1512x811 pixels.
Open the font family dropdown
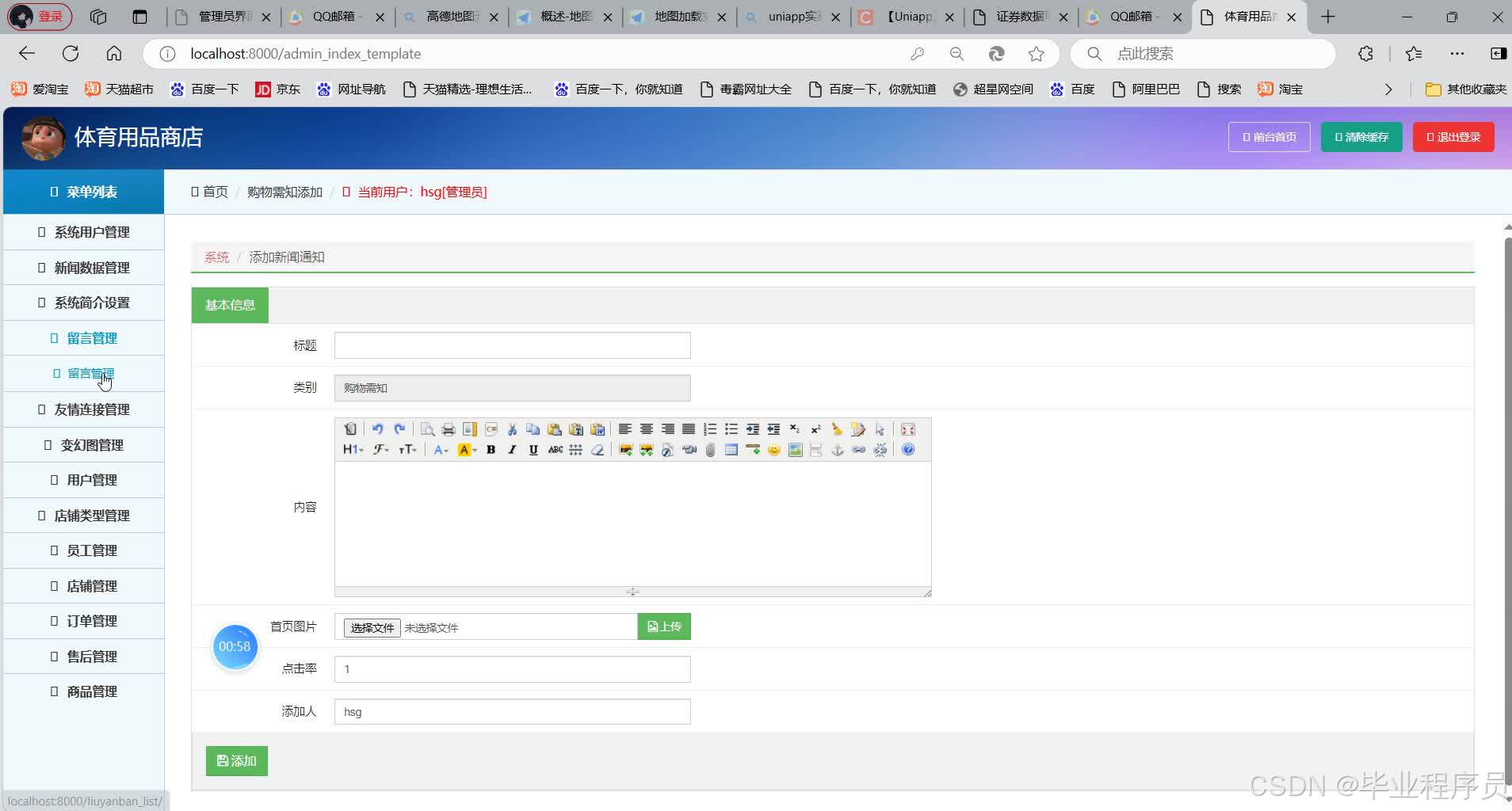pos(381,450)
